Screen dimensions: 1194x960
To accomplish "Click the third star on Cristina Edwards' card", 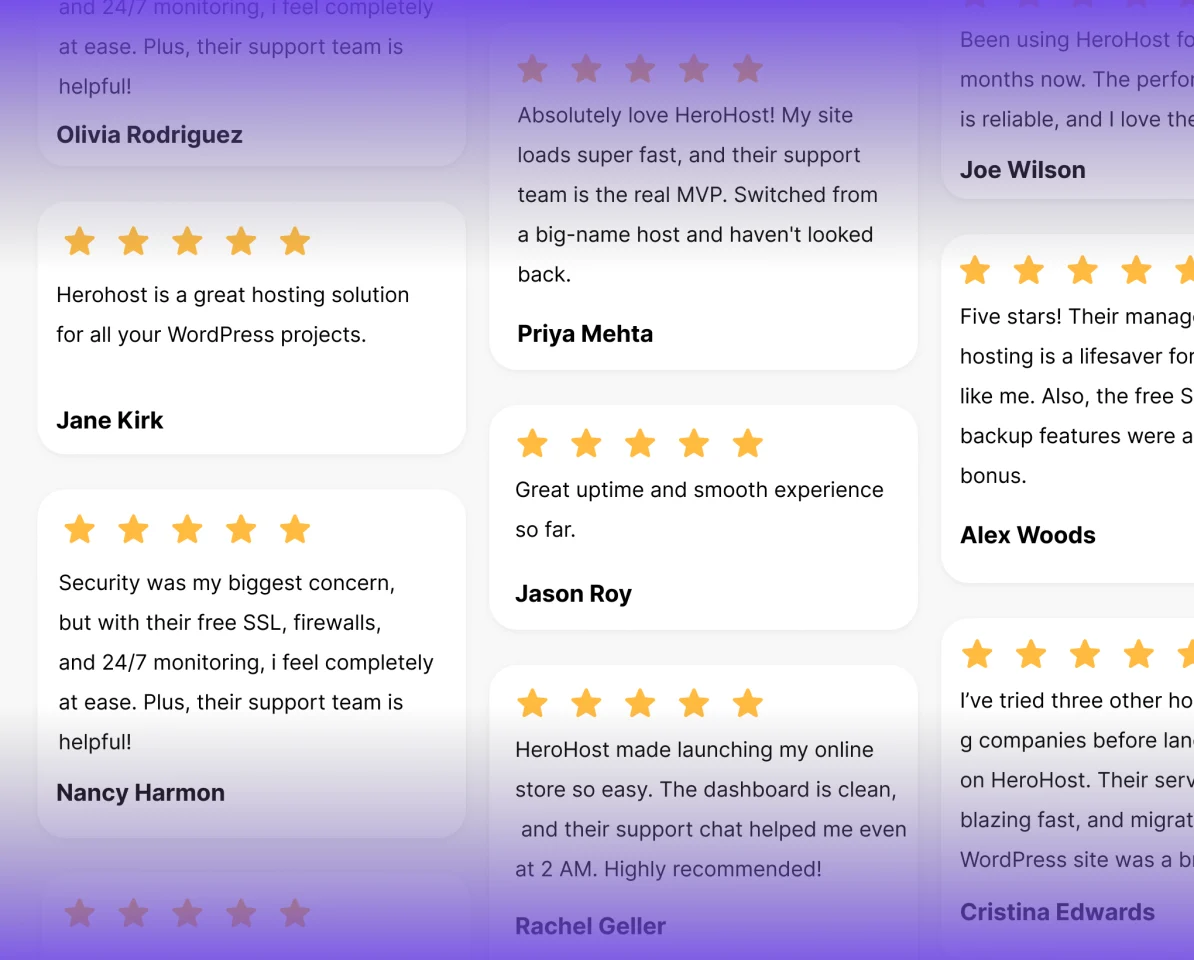I will [x=1084, y=654].
